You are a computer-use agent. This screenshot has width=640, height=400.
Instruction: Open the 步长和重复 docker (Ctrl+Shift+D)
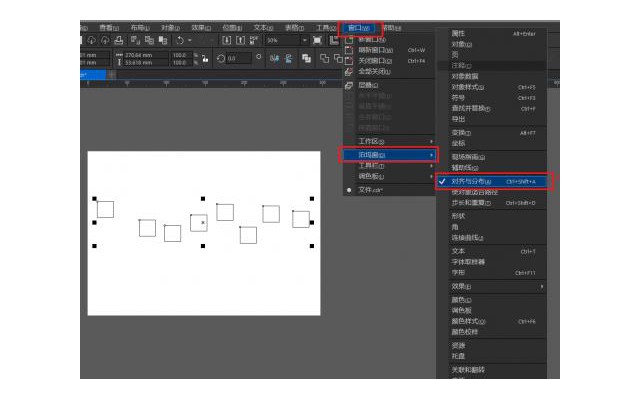pos(492,203)
